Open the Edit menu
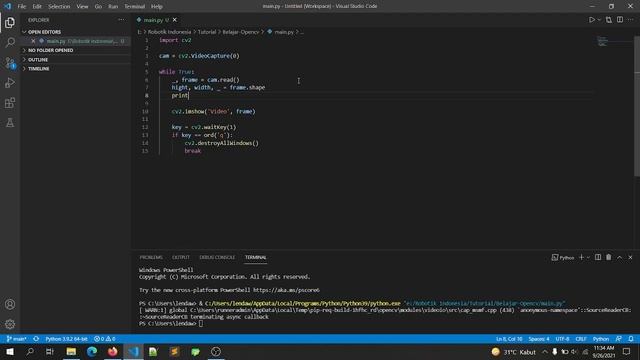Screen dimensions: 640x360 pyautogui.click(x=37, y=6)
